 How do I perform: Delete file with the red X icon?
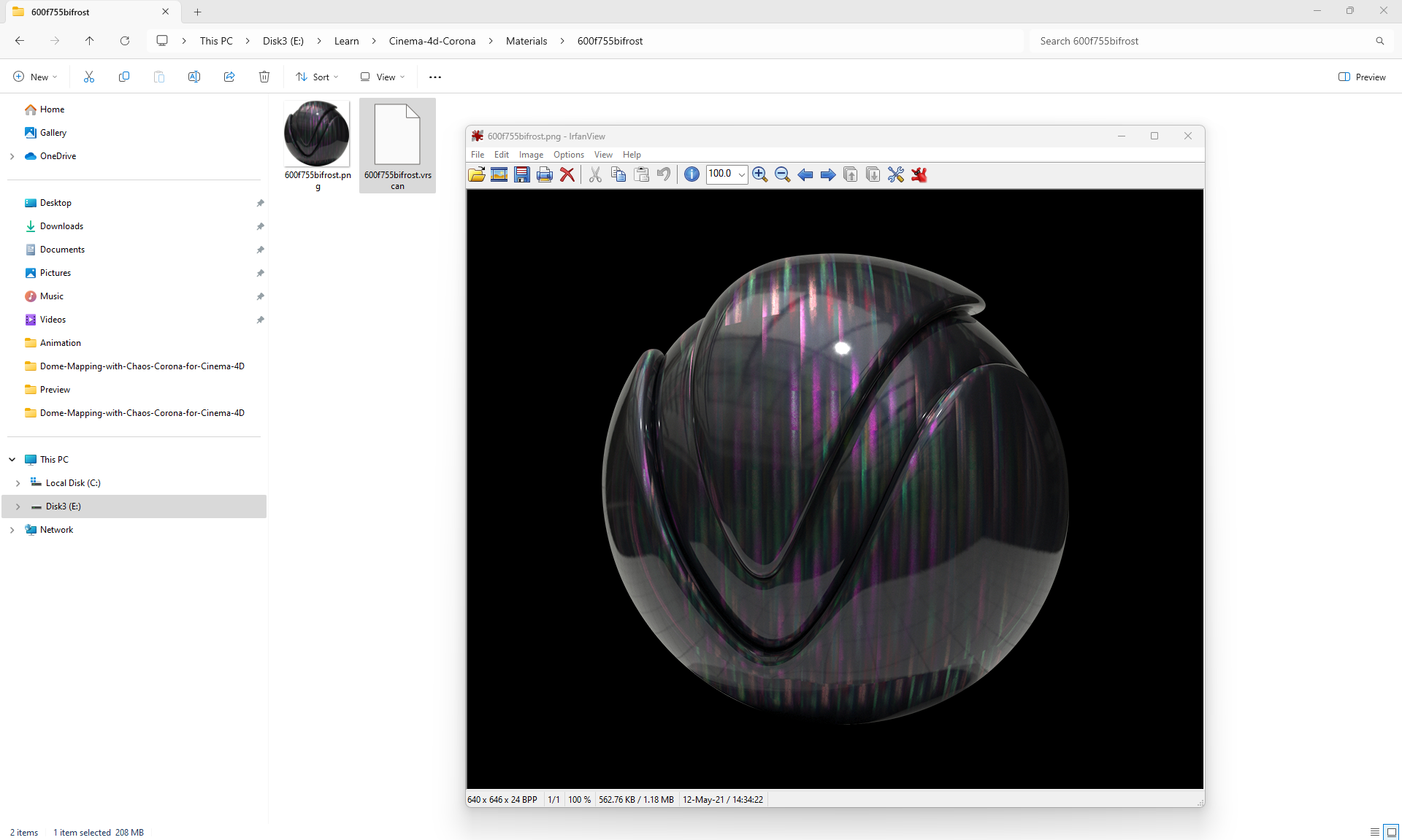567,174
